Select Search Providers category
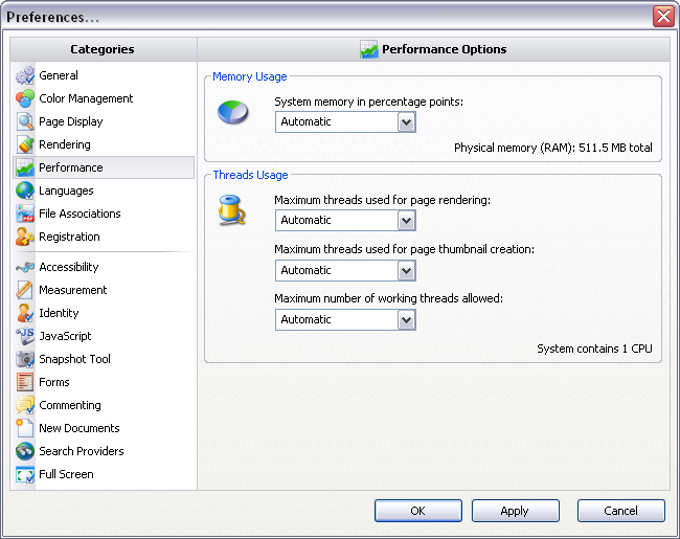This screenshot has width=680, height=539. (x=82, y=451)
